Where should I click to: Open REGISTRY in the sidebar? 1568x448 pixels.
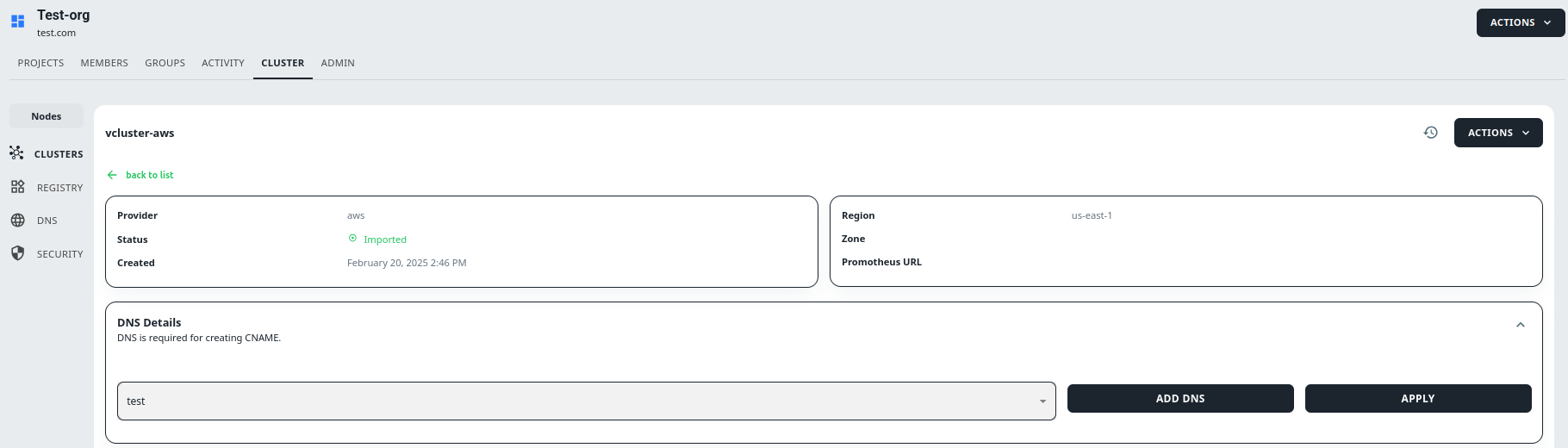pyautogui.click(x=59, y=188)
